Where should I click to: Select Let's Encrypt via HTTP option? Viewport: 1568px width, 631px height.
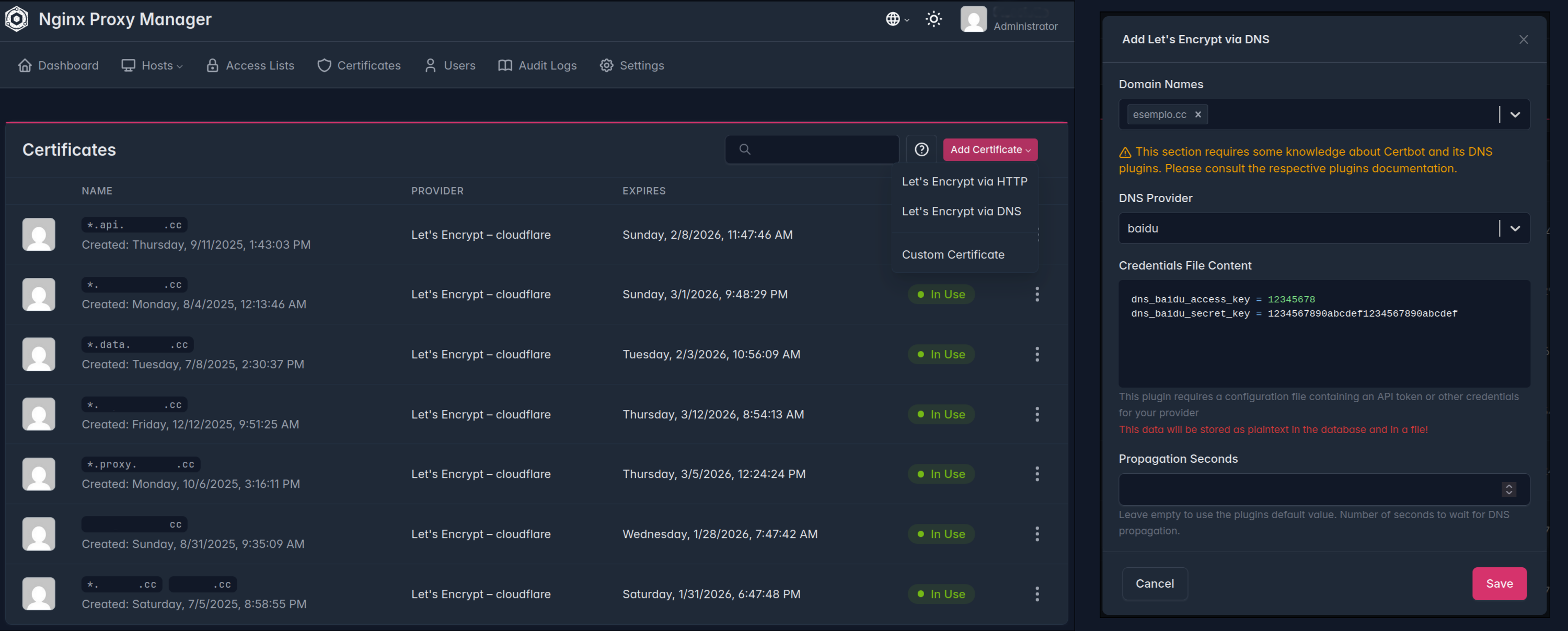click(x=964, y=181)
